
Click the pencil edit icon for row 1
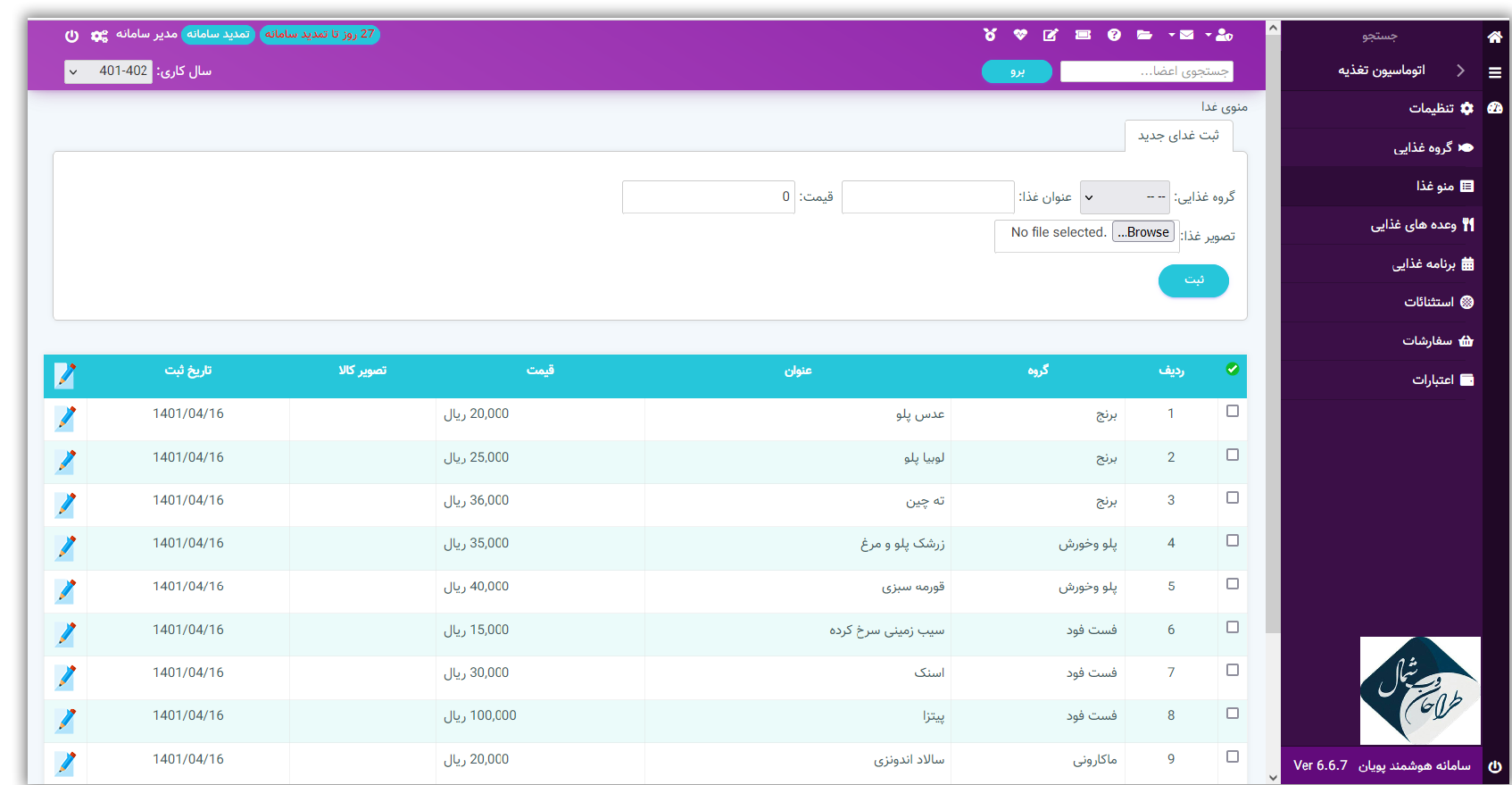(65, 418)
